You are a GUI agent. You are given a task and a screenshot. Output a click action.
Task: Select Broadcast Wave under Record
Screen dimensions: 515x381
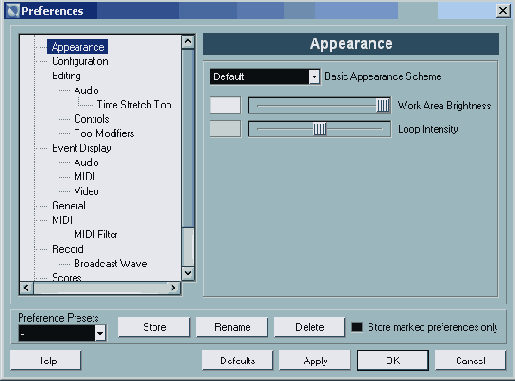(111, 263)
